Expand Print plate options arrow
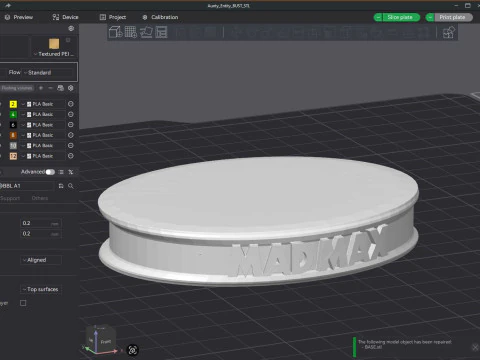 click(x=430, y=17)
